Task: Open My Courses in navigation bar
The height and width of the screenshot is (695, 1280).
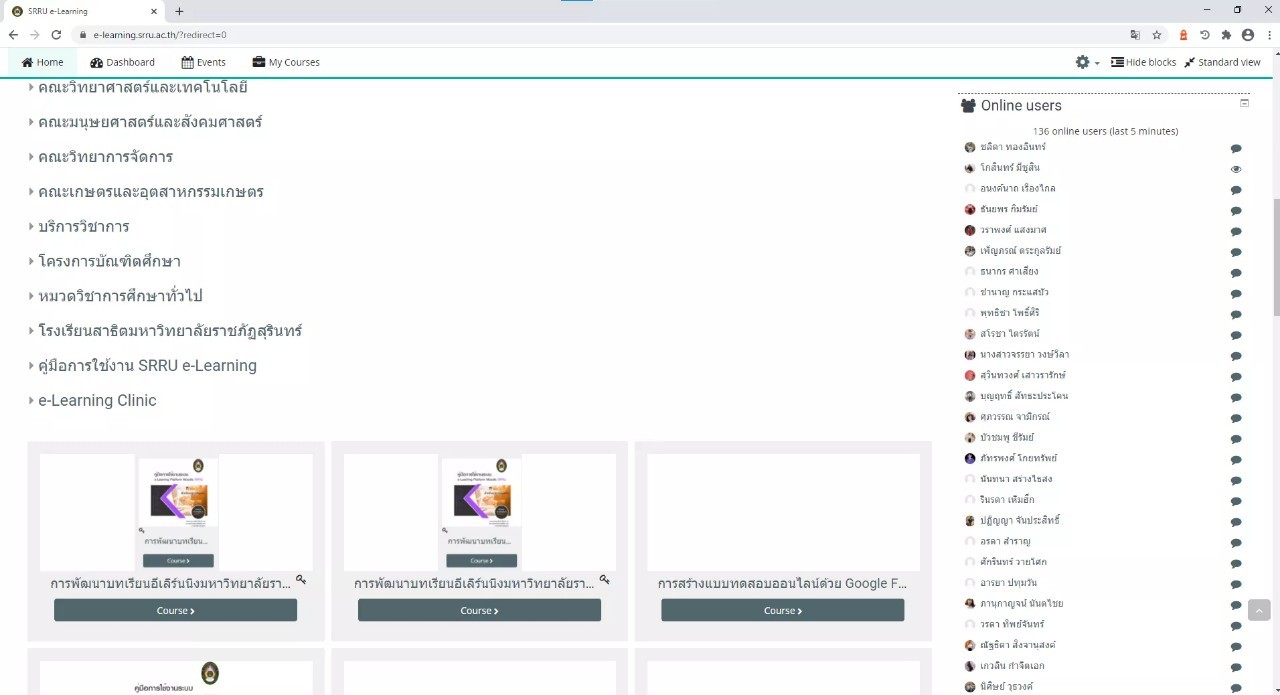Action: tap(286, 62)
